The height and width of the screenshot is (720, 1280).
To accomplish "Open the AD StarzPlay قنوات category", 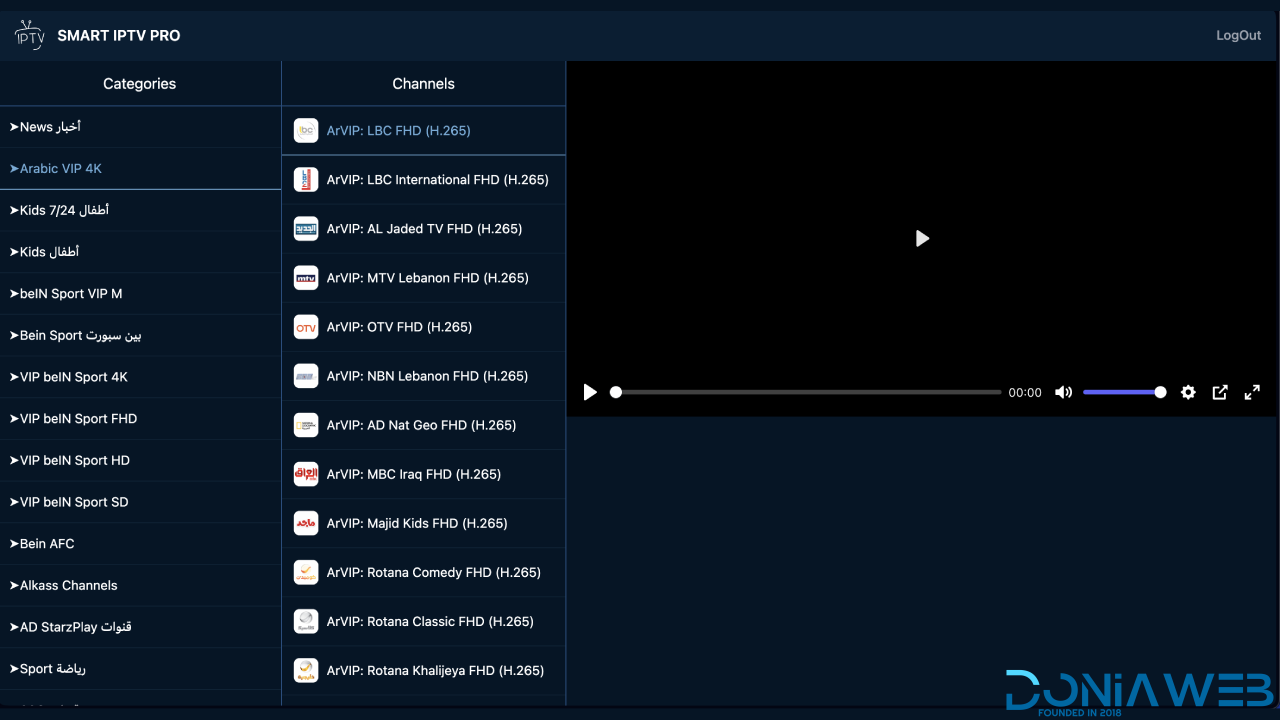I will point(140,627).
